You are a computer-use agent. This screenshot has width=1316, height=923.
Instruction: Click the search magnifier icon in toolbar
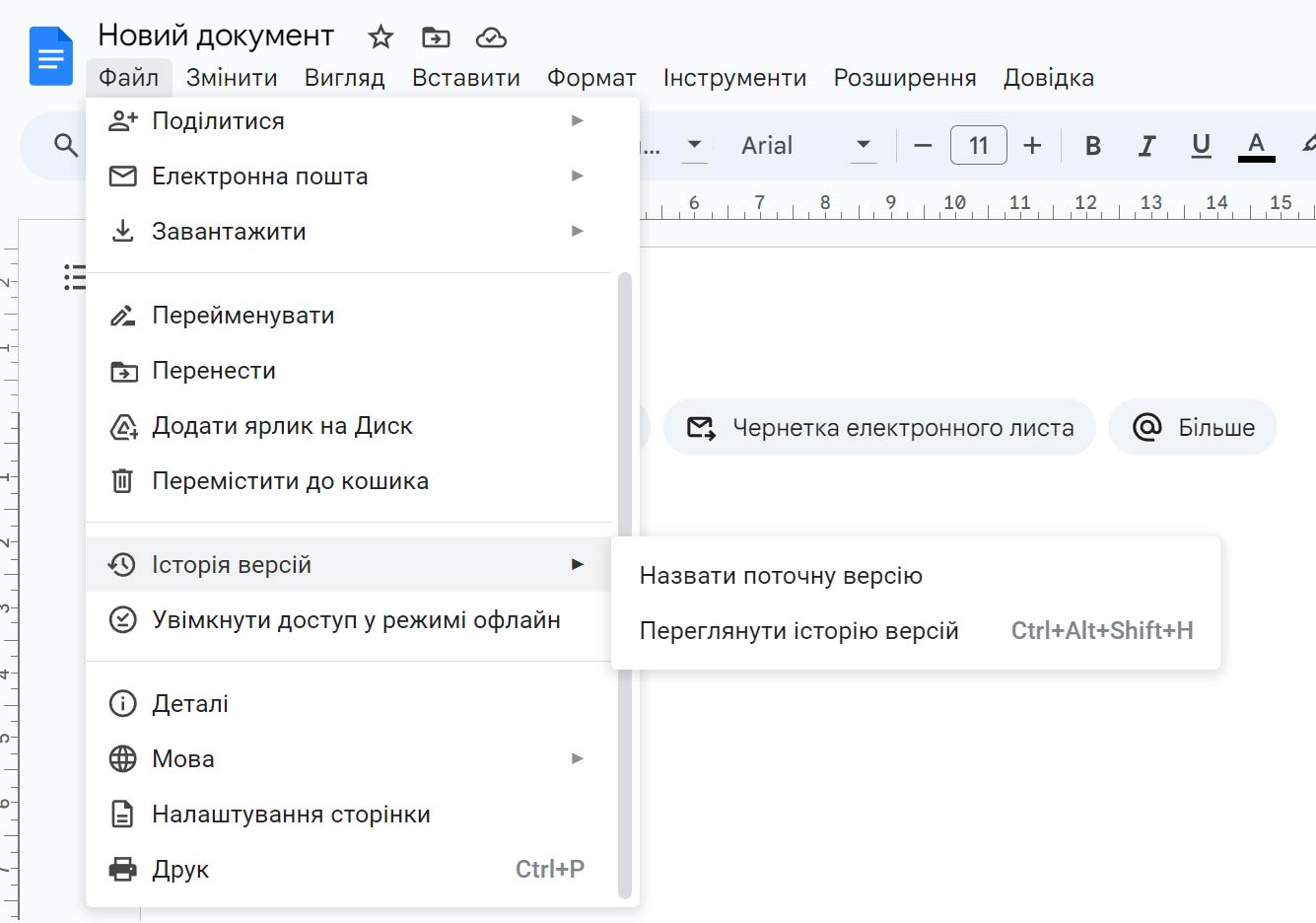(x=66, y=146)
